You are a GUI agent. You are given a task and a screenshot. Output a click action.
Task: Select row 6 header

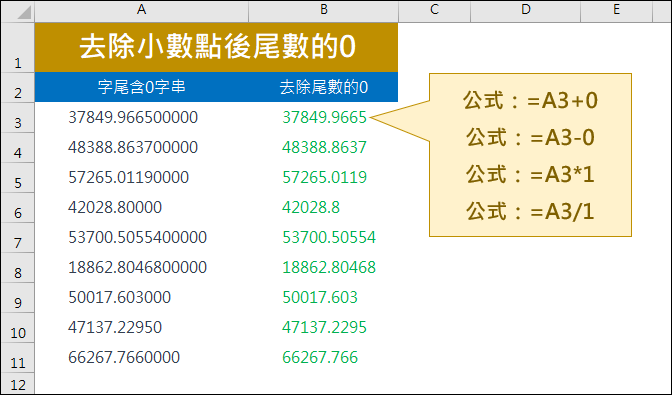tap(18, 208)
